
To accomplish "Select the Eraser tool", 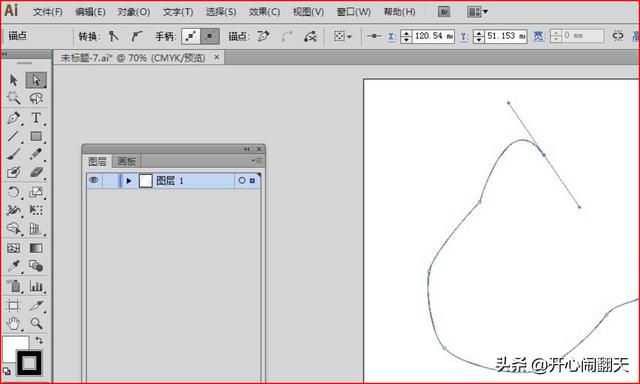I will click(36, 172).
